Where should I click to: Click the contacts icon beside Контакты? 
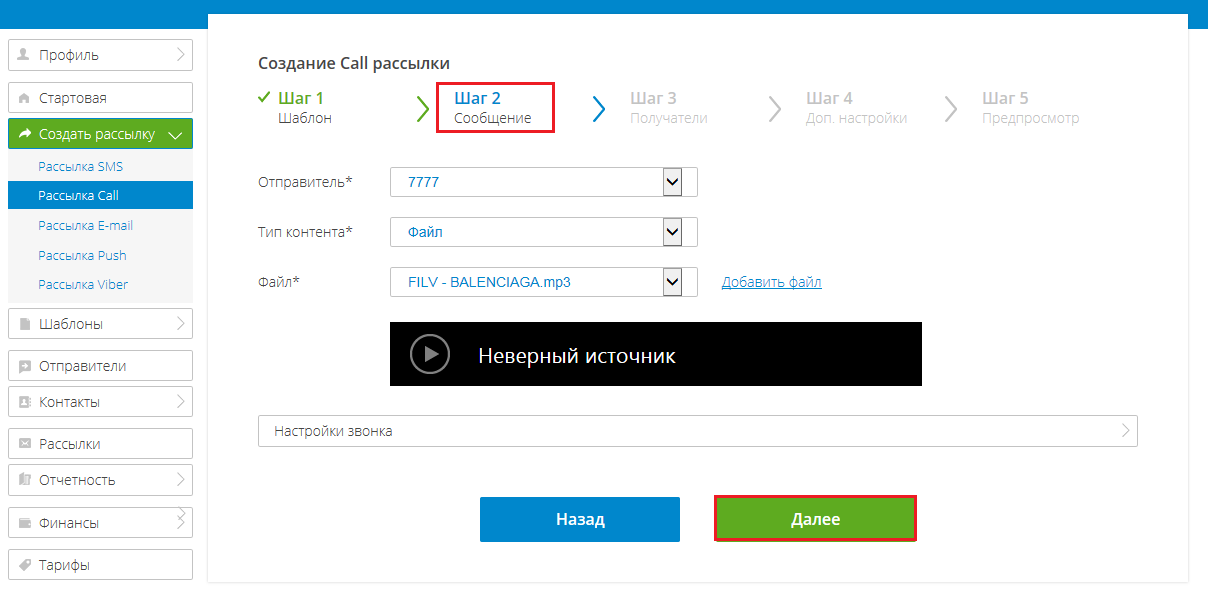[24, 402]
